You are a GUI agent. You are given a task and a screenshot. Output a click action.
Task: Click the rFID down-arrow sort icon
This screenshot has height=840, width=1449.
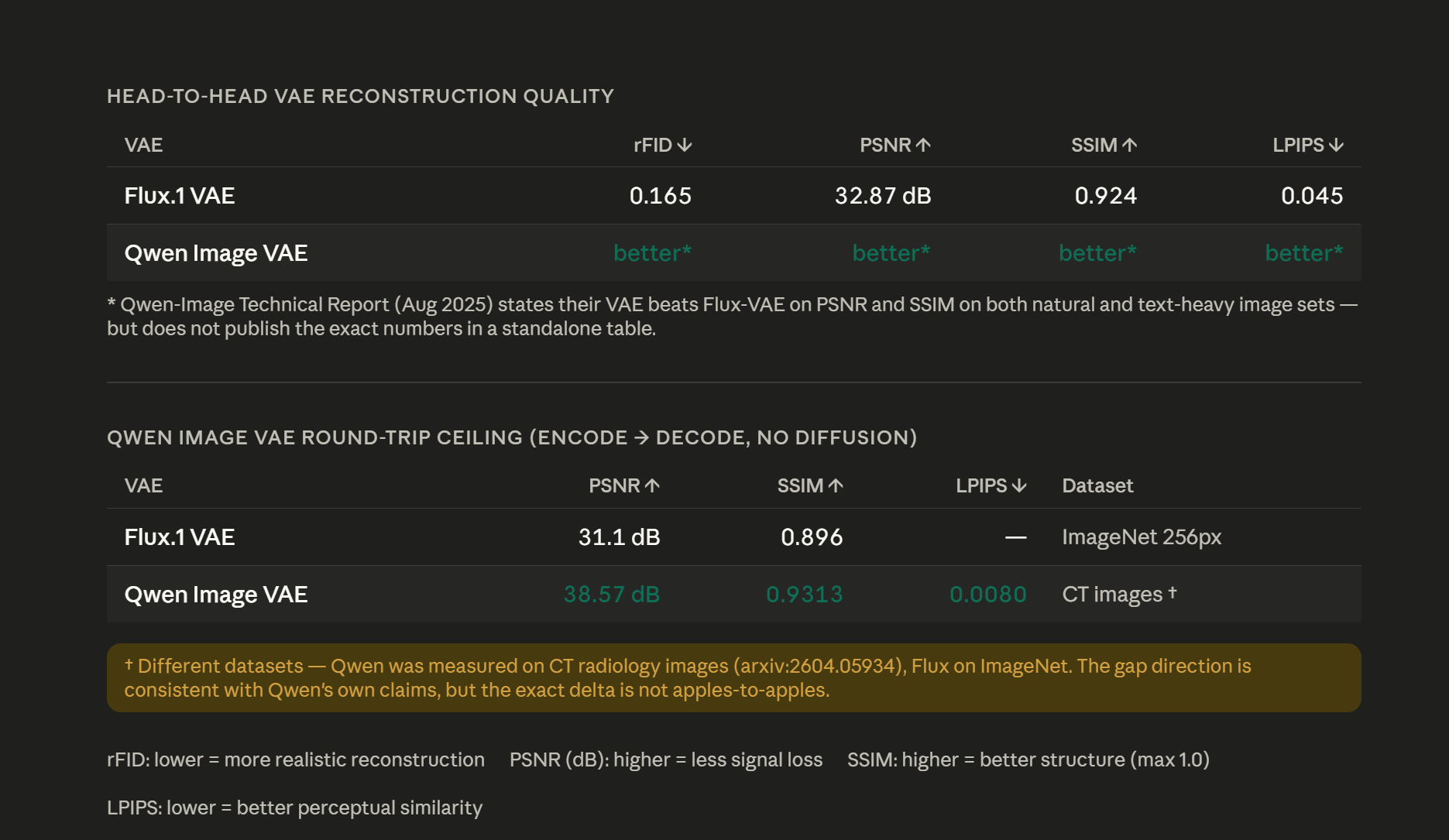pos(684,146)
